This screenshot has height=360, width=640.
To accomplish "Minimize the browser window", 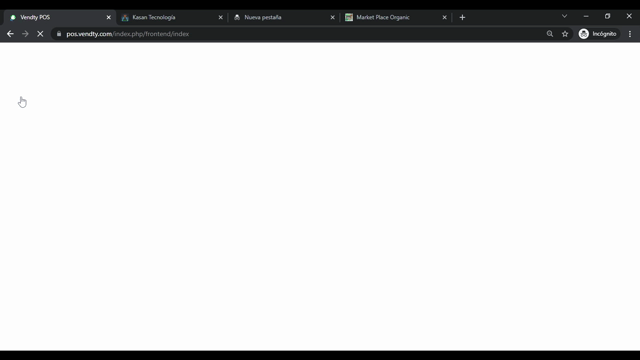I will pyautogui.click(x=586, y=16).
